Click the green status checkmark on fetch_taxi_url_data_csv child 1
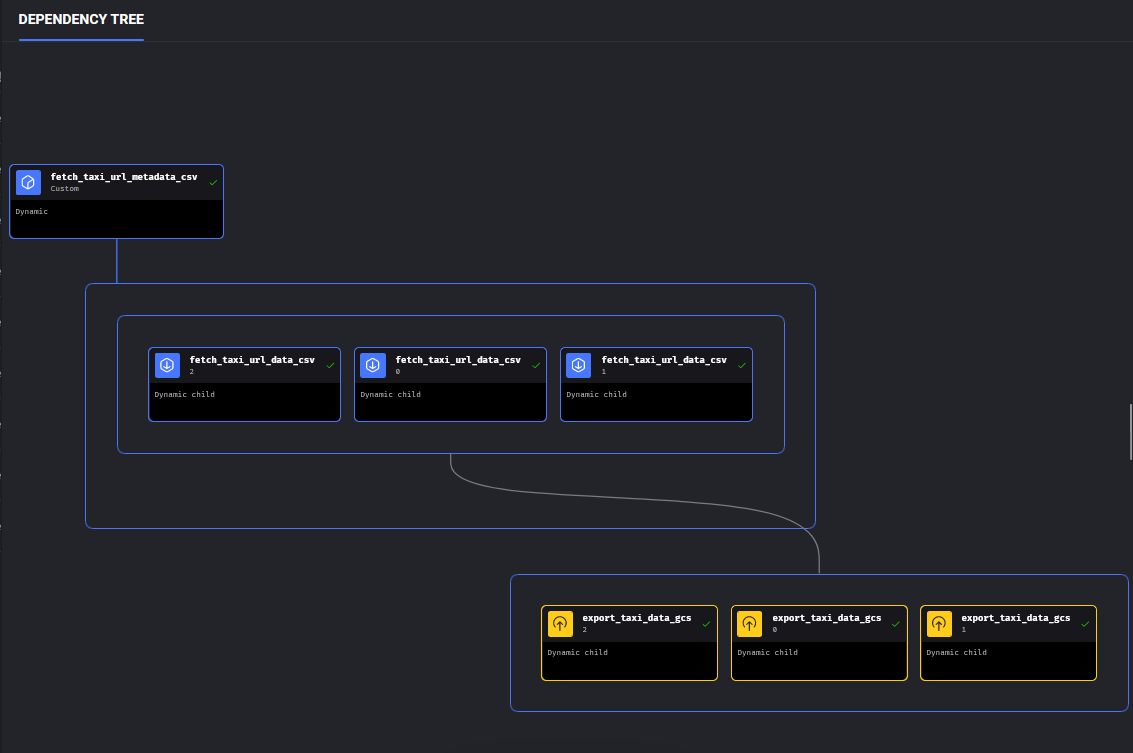Image resolution: width=1133 pixels, height=753 pixels. click(742, 365)
